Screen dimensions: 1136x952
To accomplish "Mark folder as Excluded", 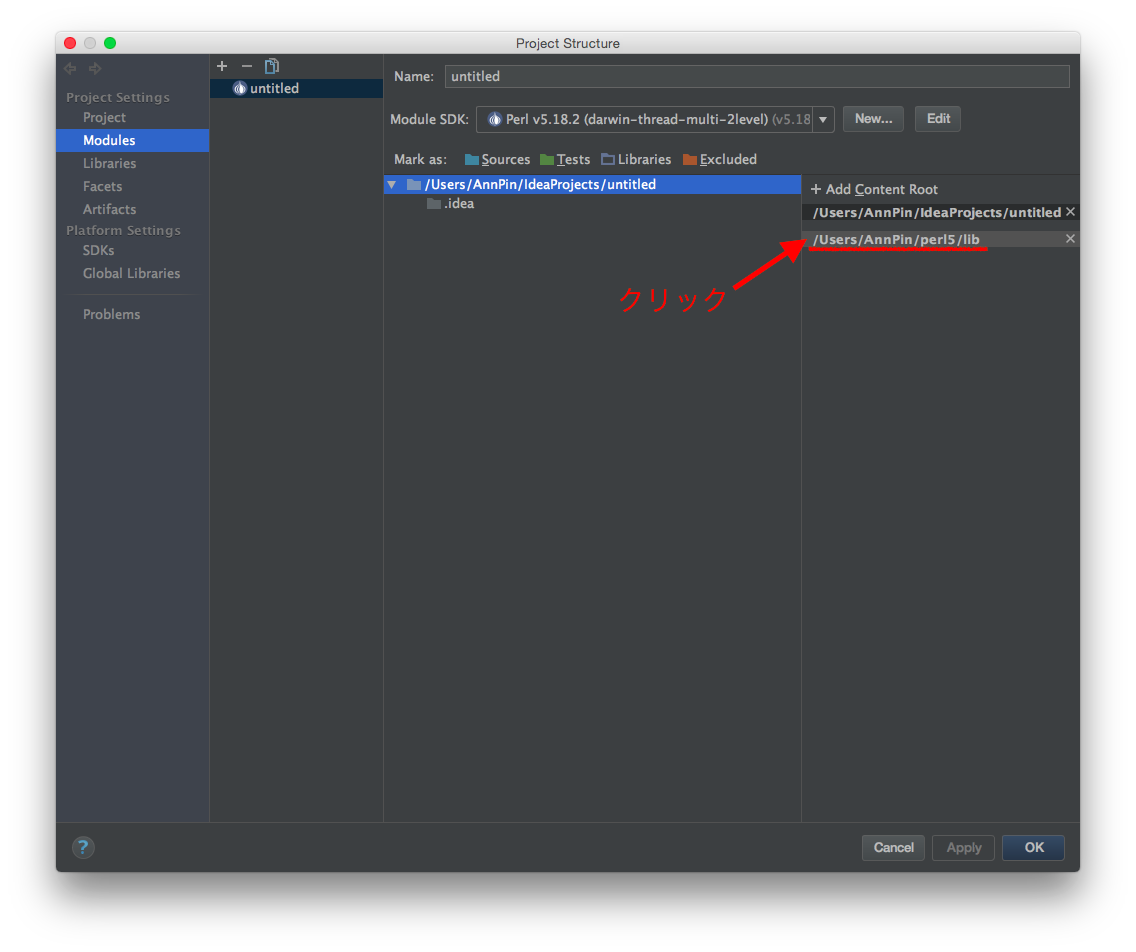I will coord(719,159).
